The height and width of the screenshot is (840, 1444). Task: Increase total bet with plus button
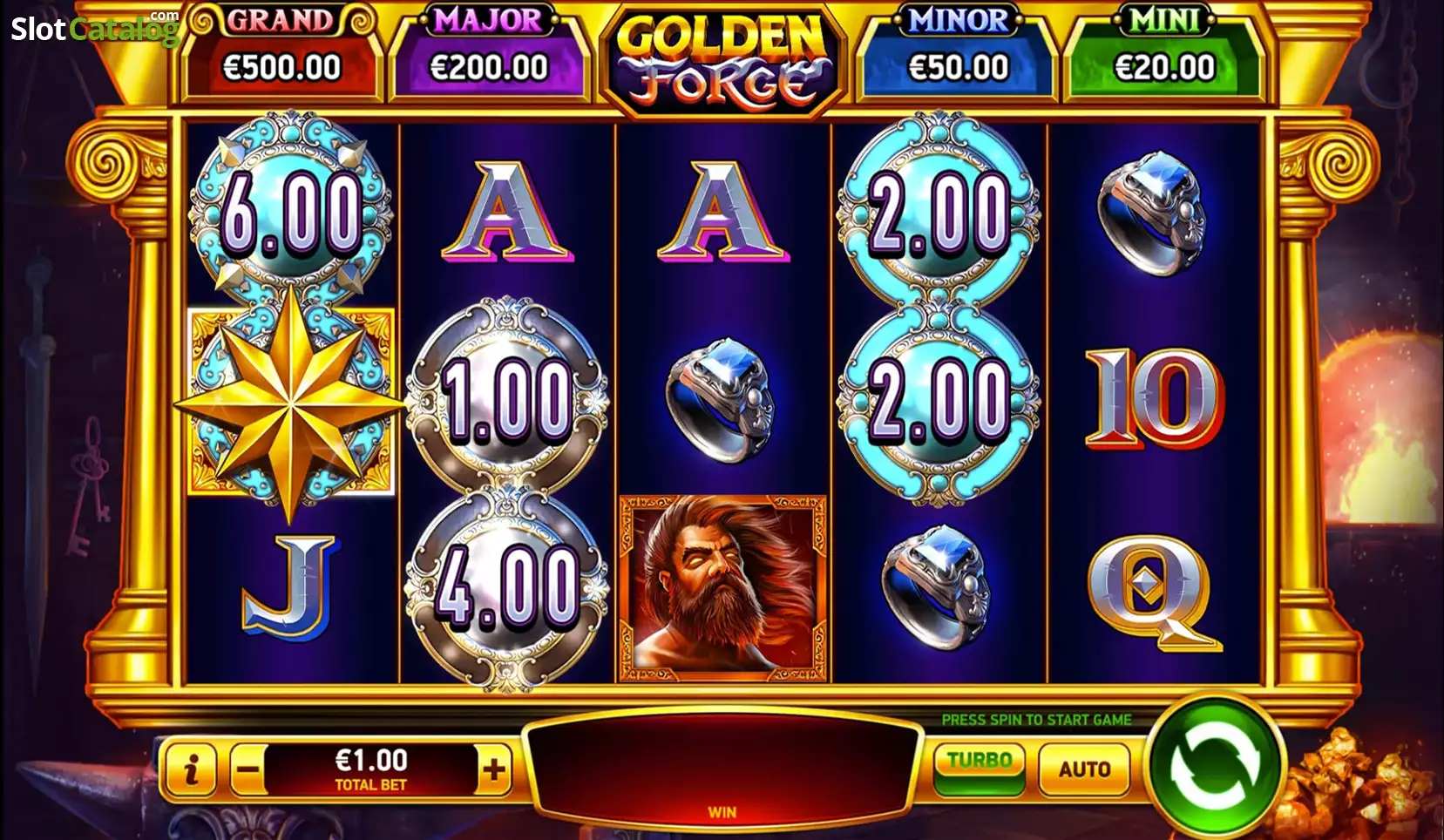tap(494, 769)
